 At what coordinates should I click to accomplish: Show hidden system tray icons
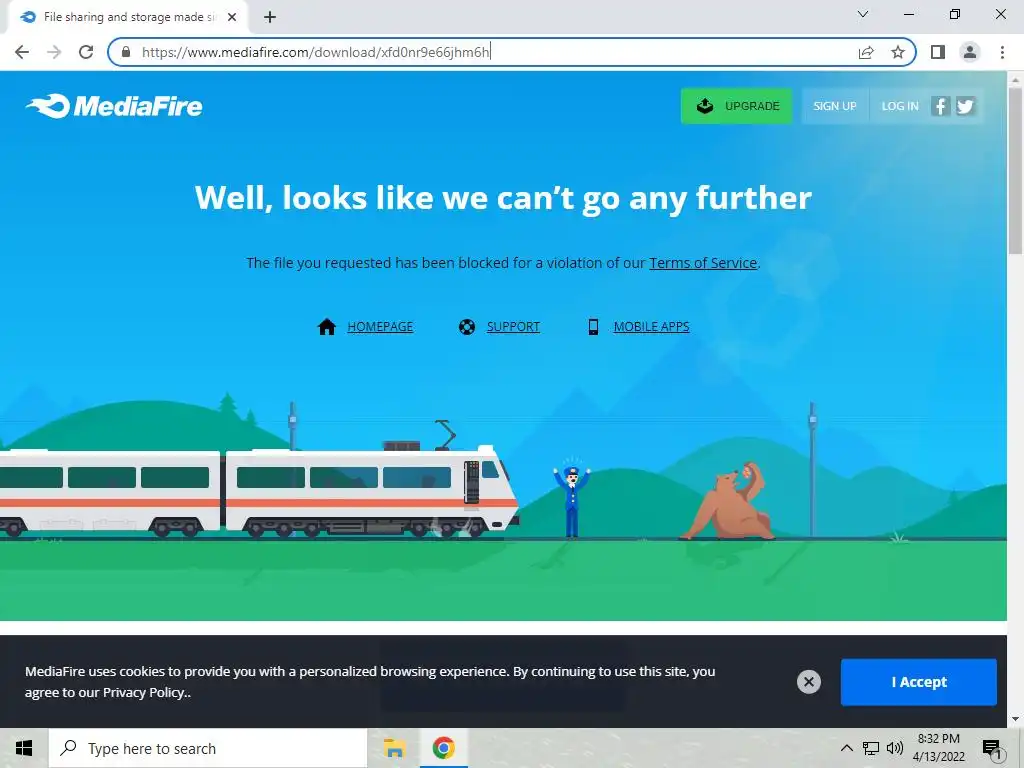[846, 748]
